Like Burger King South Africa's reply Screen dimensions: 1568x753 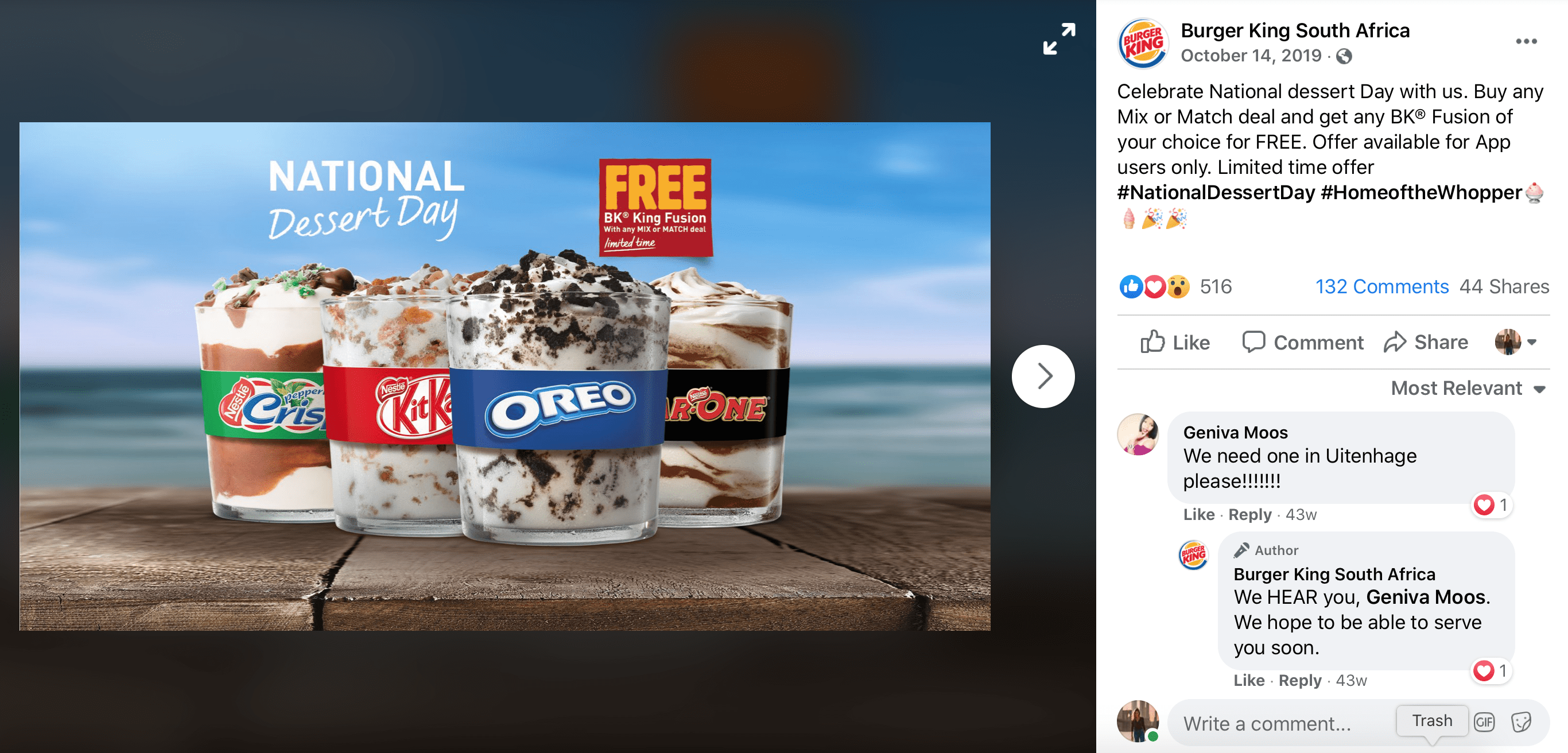pos(1248,681)
